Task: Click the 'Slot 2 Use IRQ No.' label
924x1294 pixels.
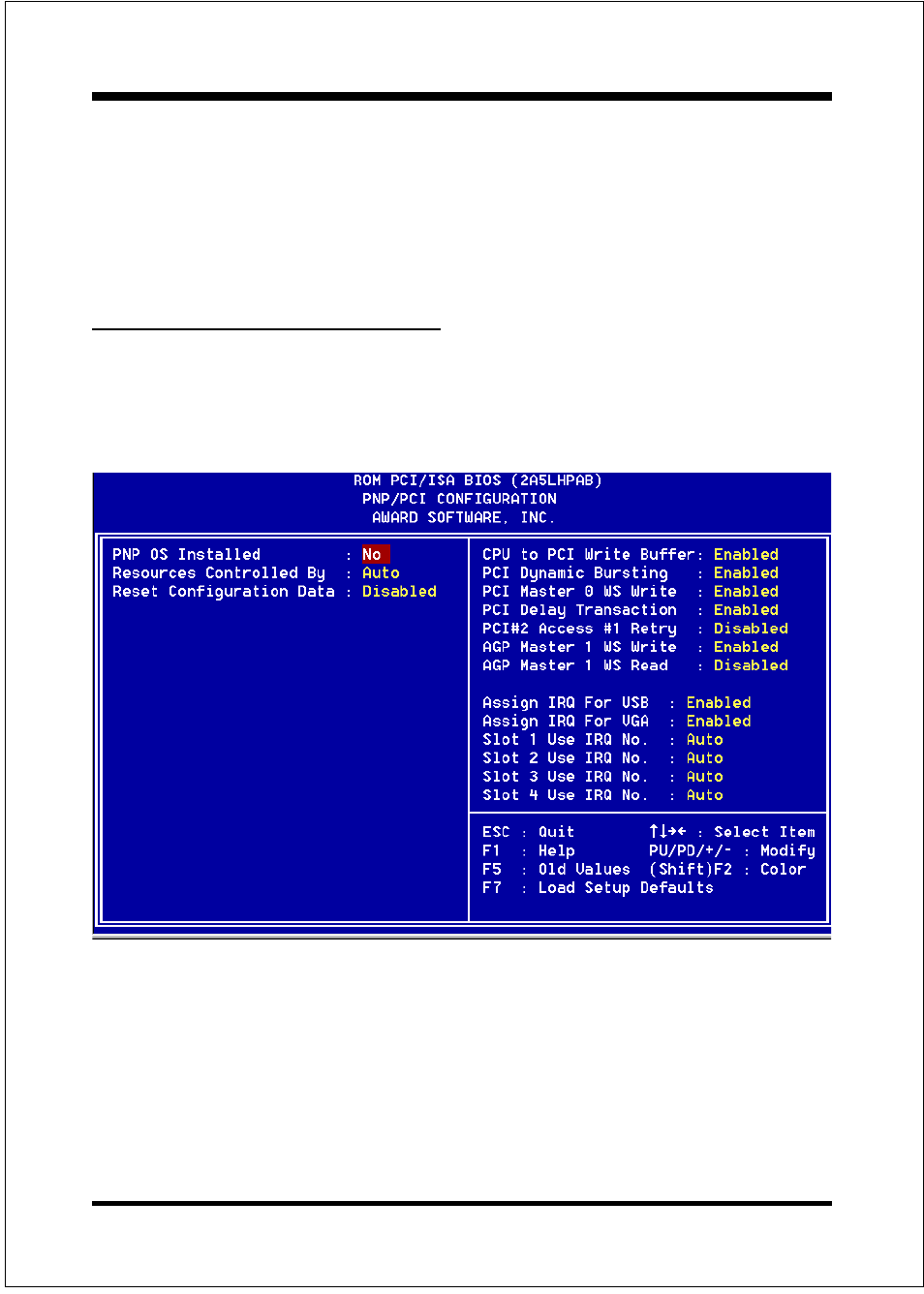Action: (566, 757)
